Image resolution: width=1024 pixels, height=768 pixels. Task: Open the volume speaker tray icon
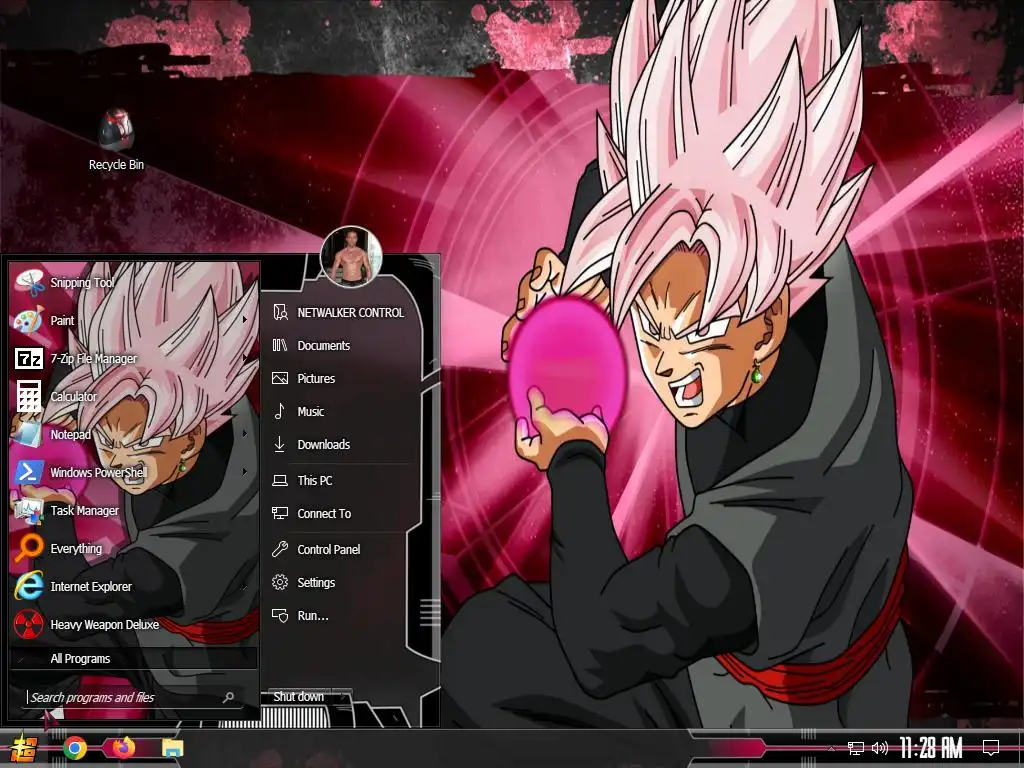click(880, 748)
